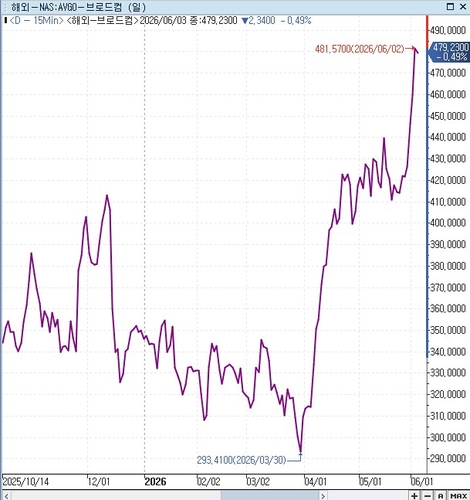Maximize the chart panel
This screenshot has width=470, height=500.
coord(450,6)
